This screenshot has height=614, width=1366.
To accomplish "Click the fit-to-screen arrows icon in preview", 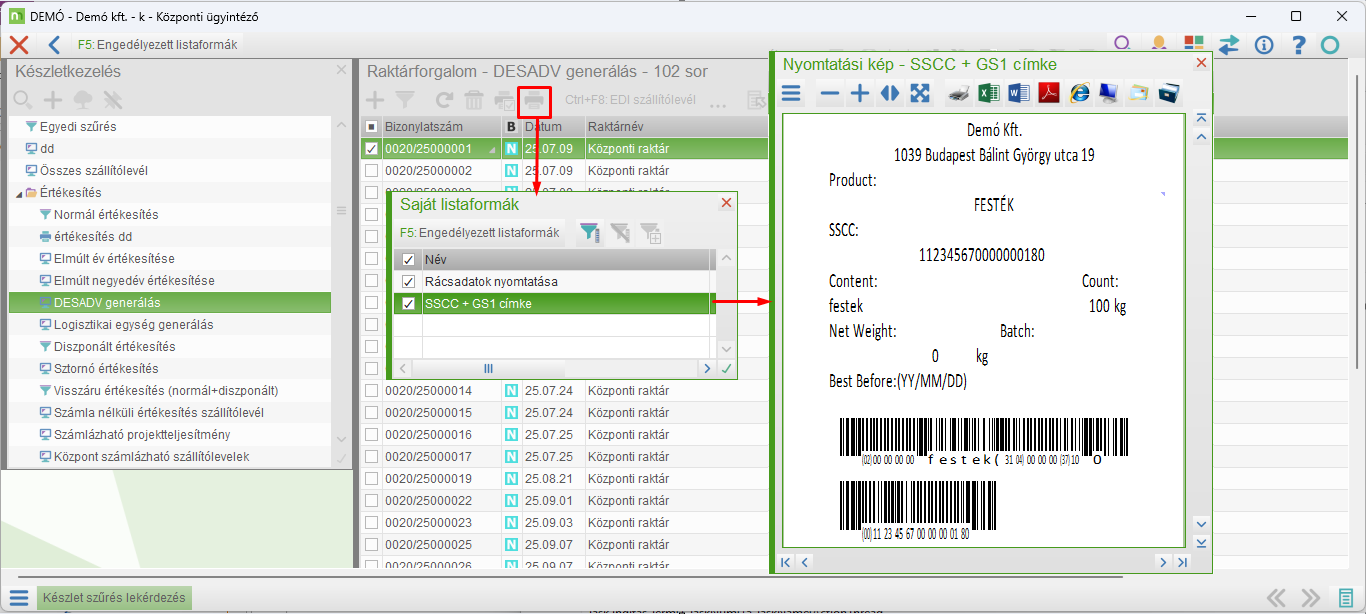I will [x=919, y=94].
